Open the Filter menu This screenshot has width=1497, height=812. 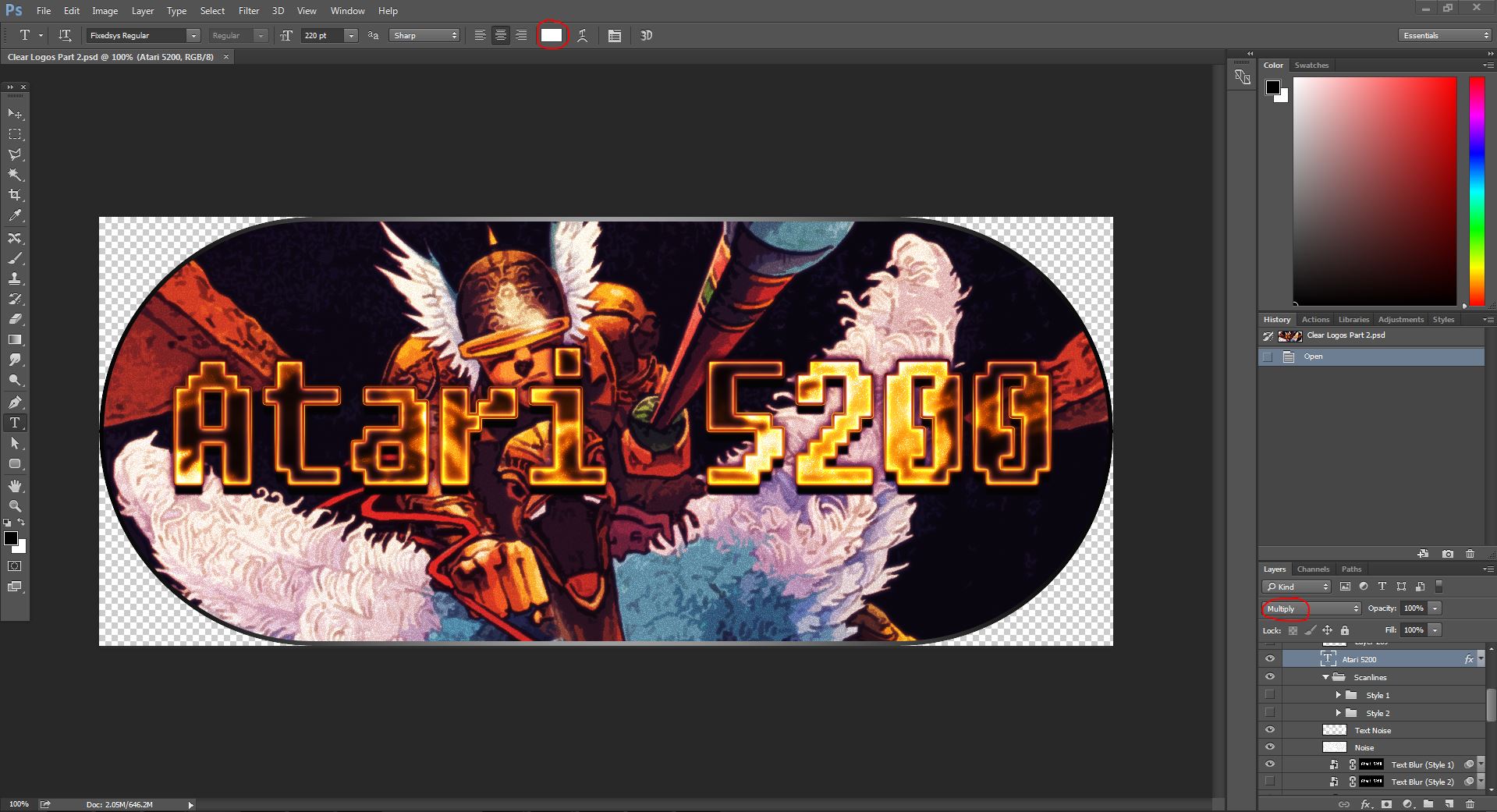point(249,11)
